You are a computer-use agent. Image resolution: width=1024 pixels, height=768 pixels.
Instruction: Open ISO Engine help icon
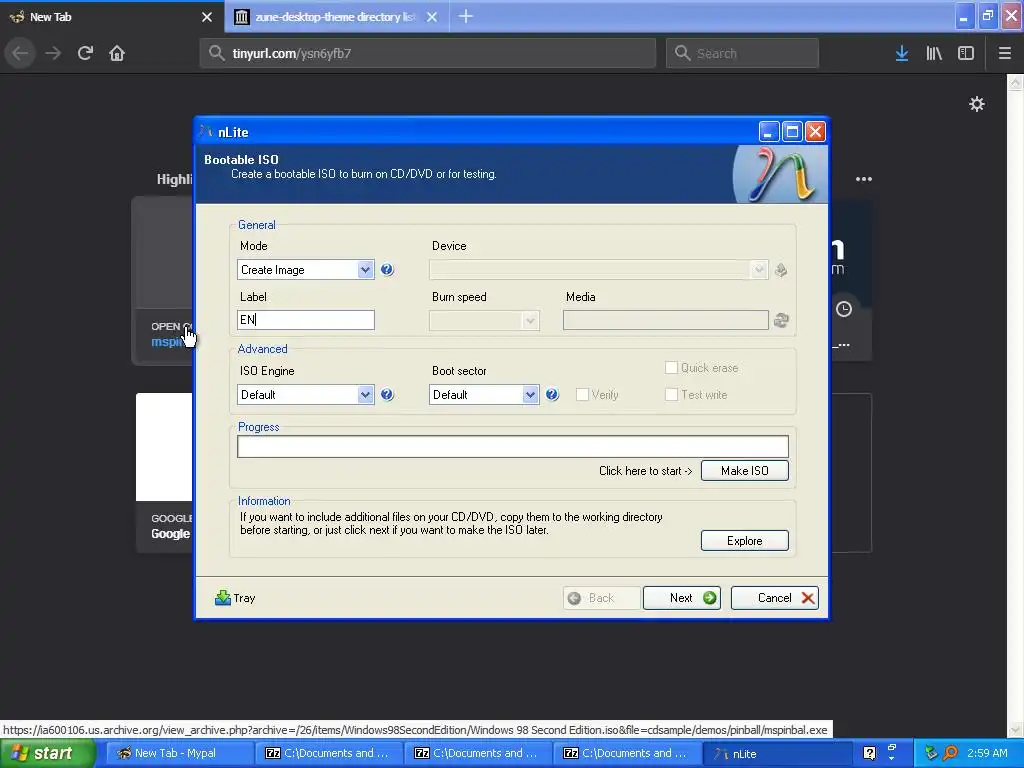tap(387, 394)
